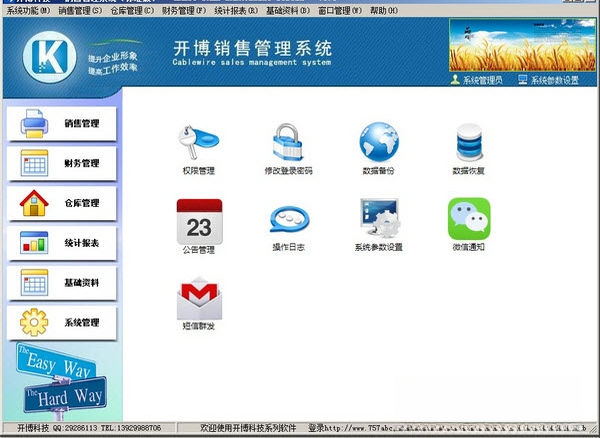This screenshot has height=438, width=600.
Task: Open the 统计报表(R) menu
Action: pos(236,11)
